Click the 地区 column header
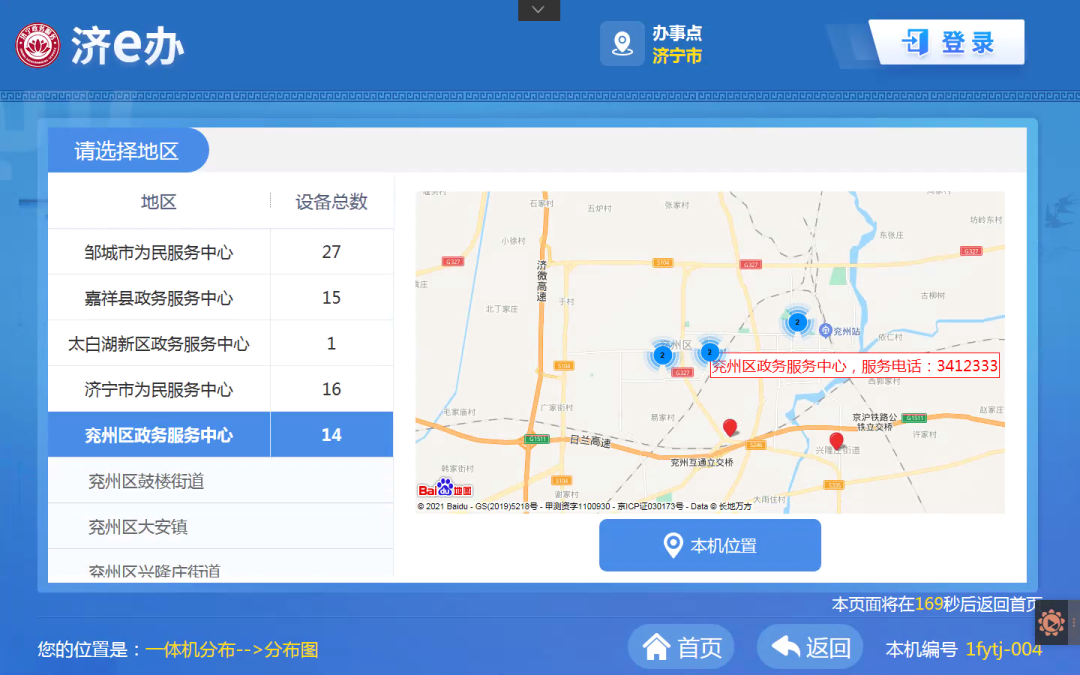The height and width of the screenshot is (675, 1080). 159,201
